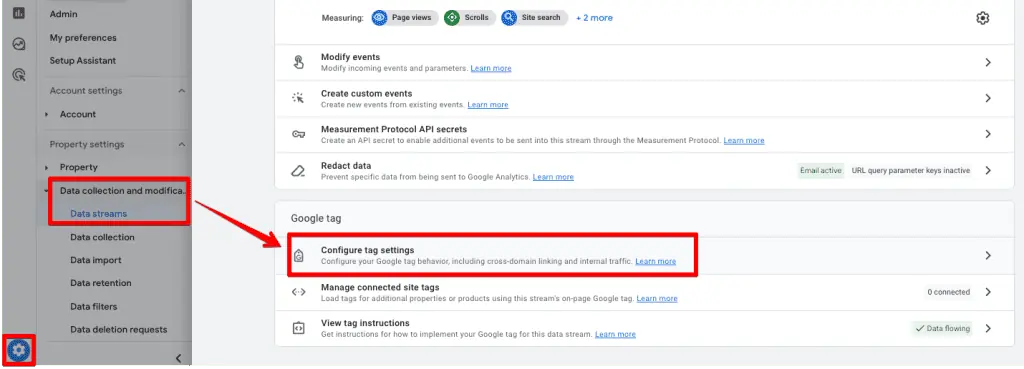The width and height of the screenshot is (1024, 369).
Task: Open Create custom events right chevron
Action: point(988,98)
